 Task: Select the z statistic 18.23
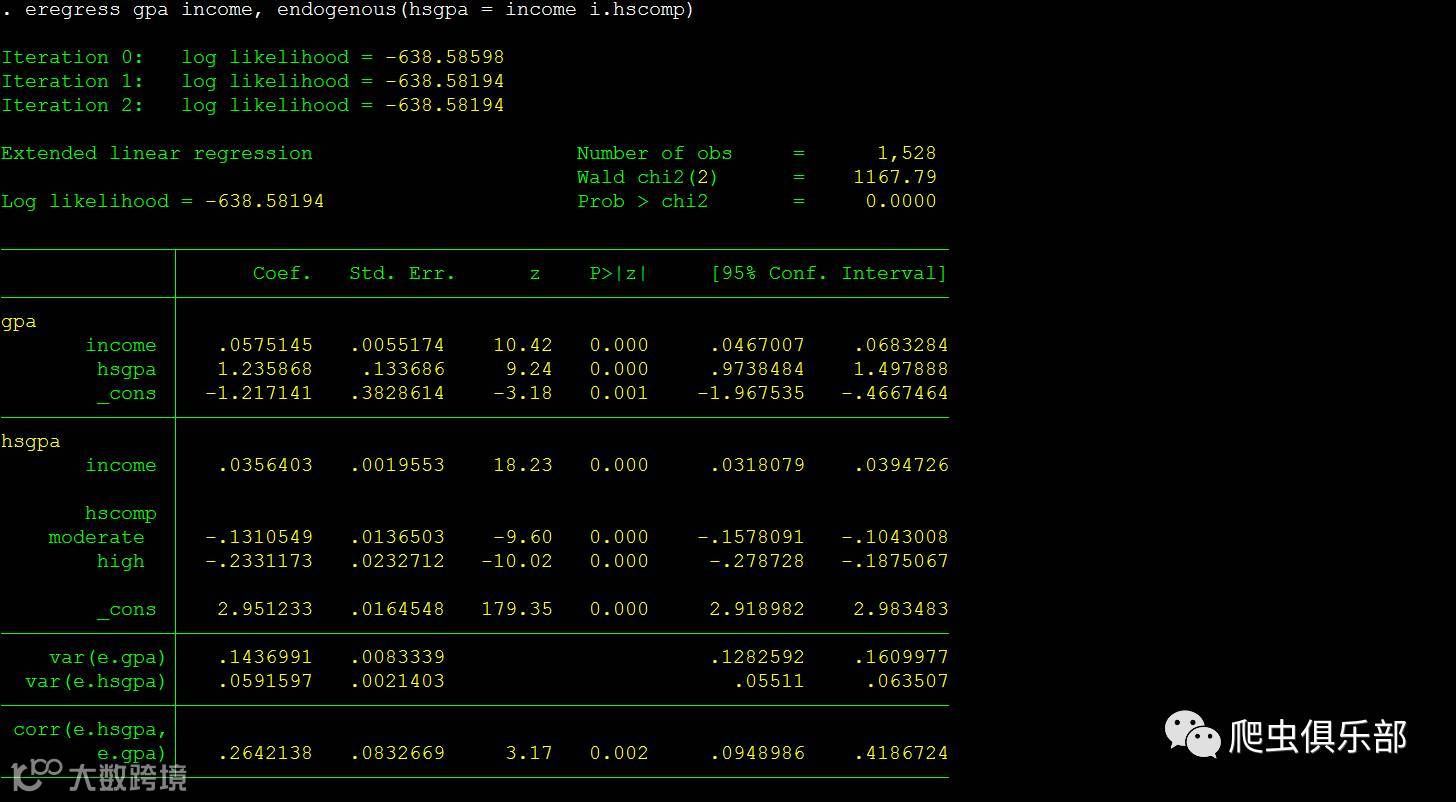[x=523, y=465]
